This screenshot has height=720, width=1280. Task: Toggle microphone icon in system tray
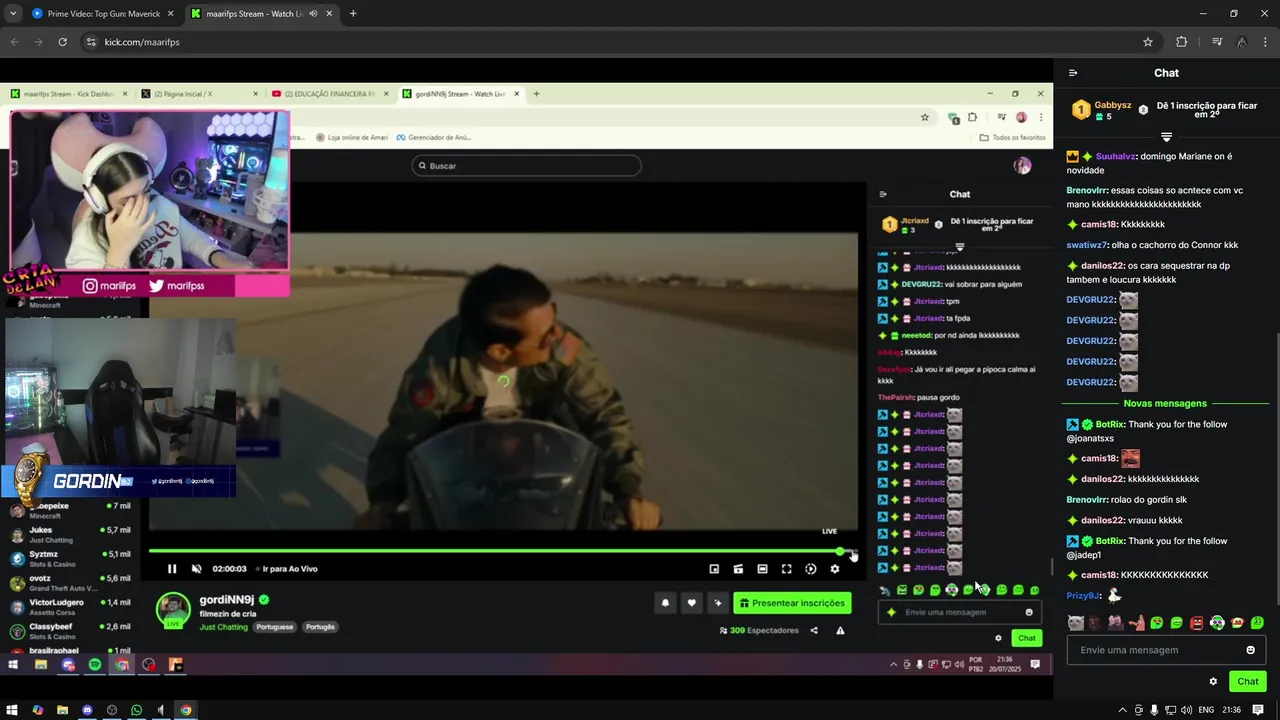(1154, 710)
